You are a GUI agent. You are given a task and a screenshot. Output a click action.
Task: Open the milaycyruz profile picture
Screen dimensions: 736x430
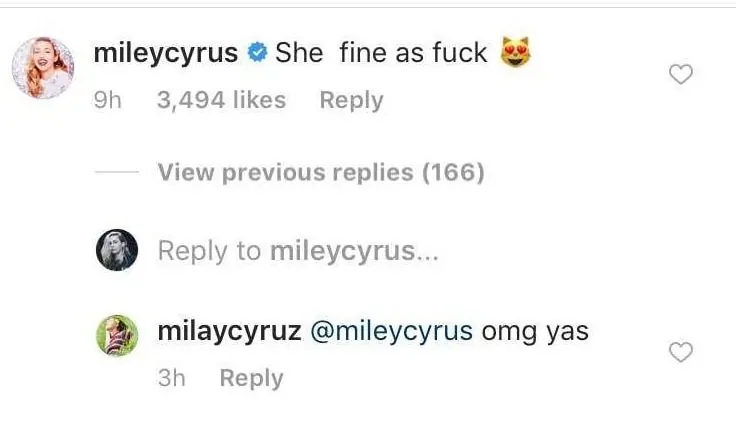116,335
